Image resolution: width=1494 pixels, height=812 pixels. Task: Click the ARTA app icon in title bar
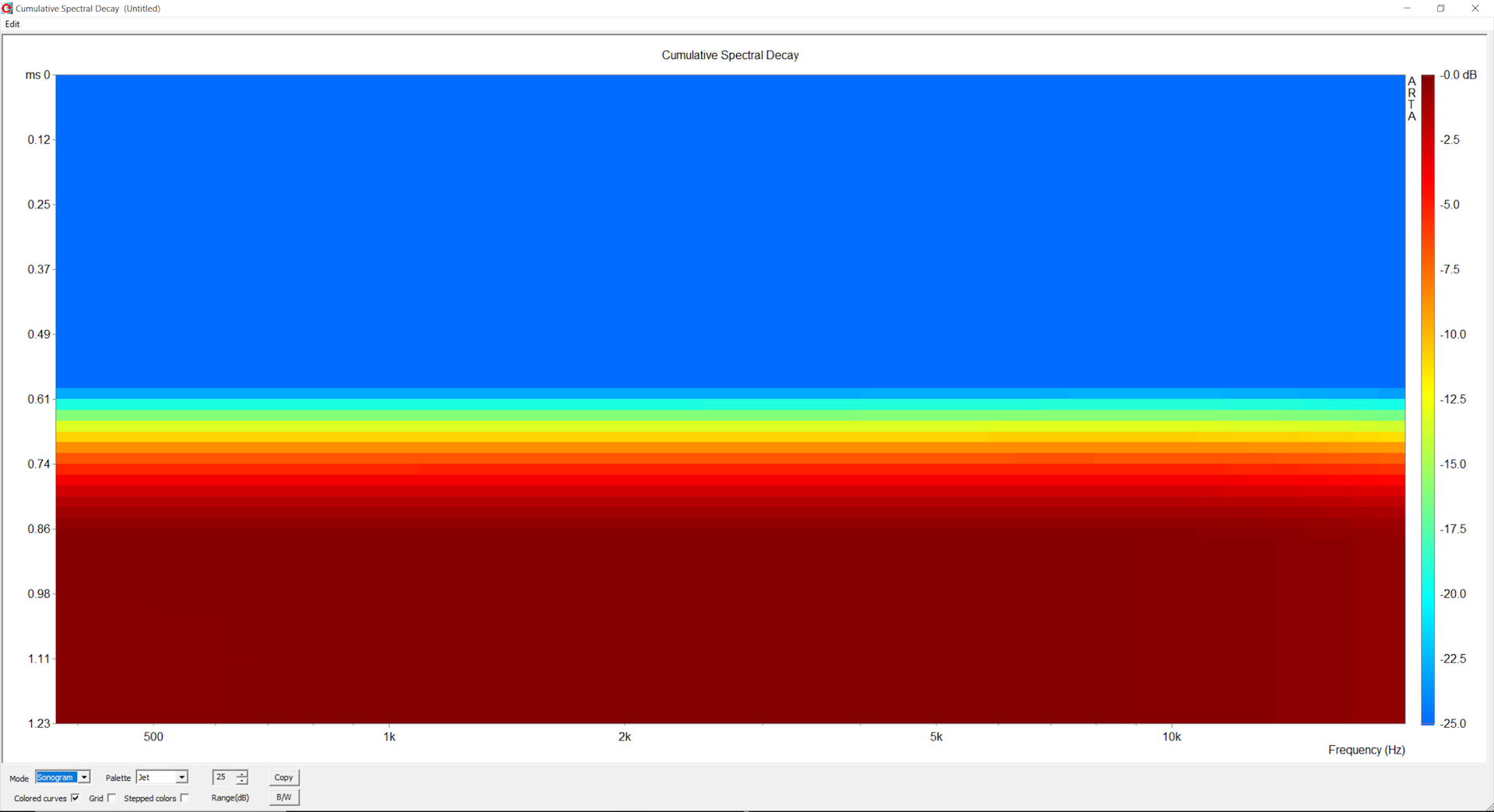point(8,9)
